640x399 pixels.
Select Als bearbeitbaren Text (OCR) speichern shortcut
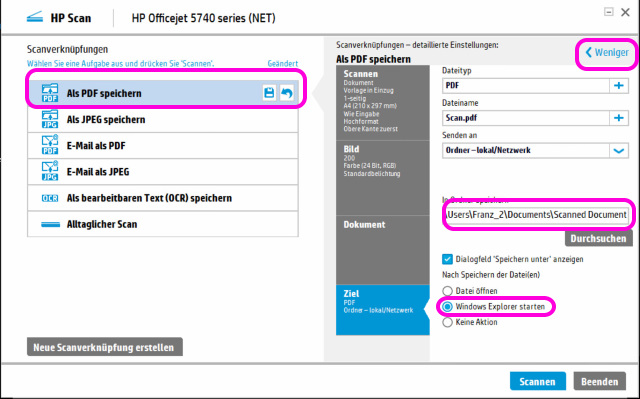pyautogui.click(x=163, y=198)
